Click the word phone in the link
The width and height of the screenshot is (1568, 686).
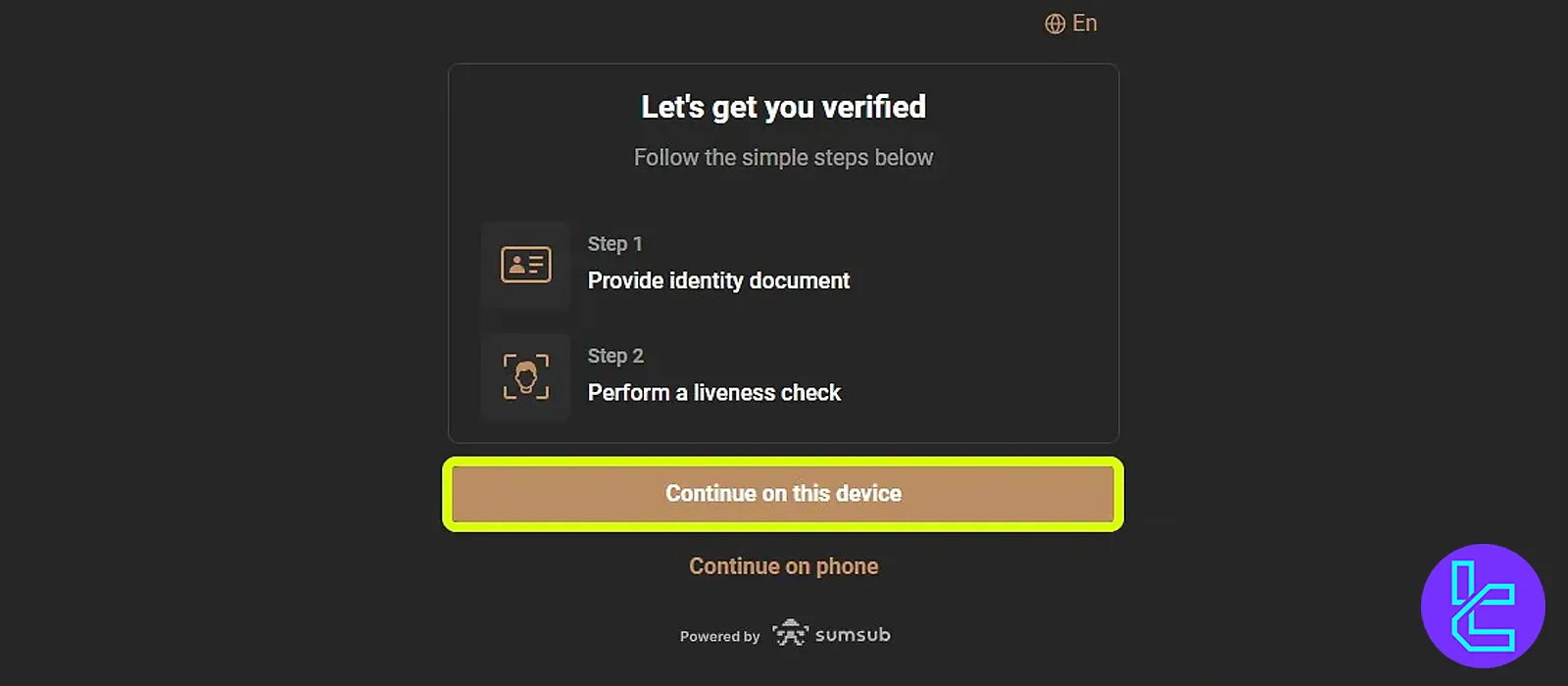pos(847,566)
